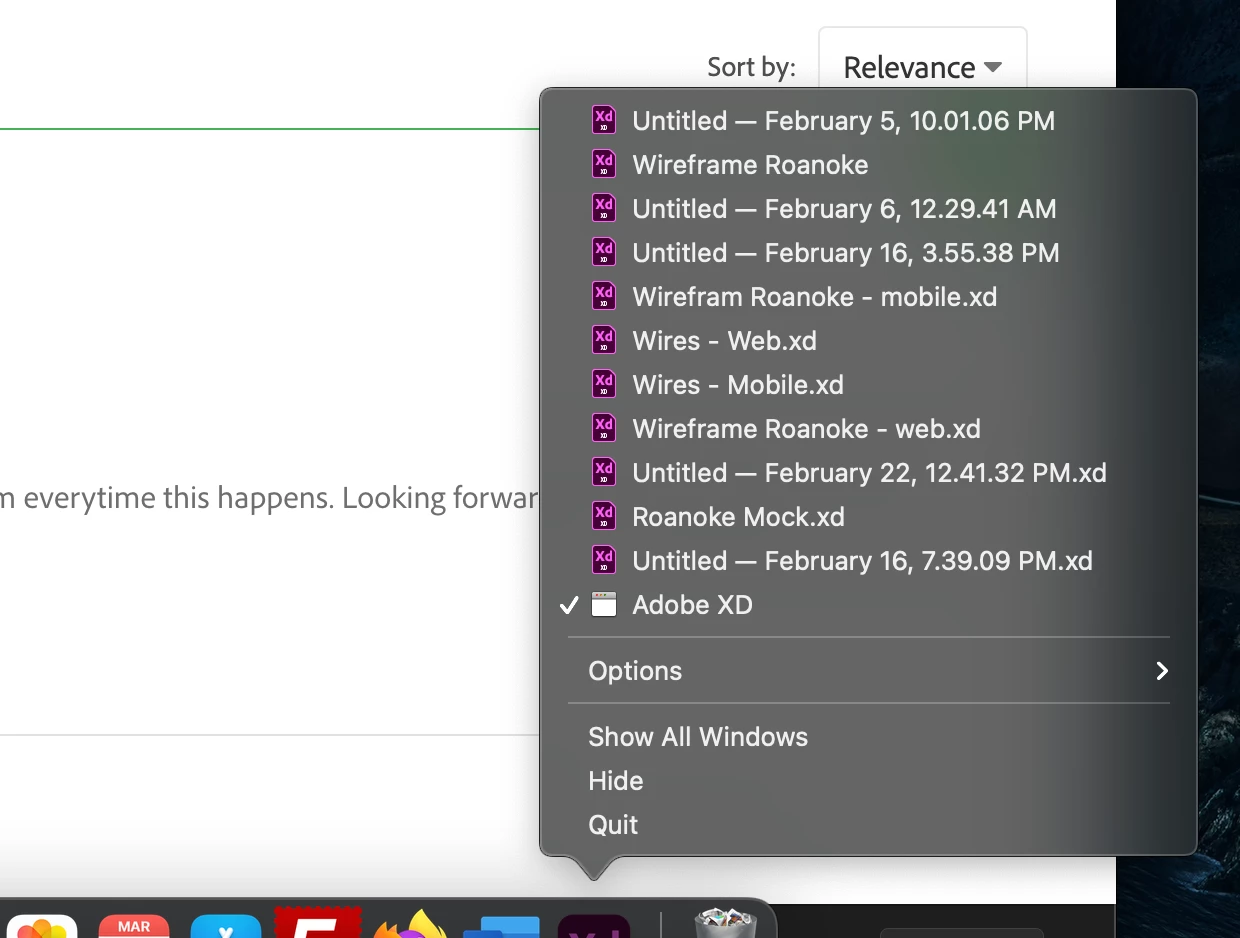This screenshot has width=1240, height=938.
Task: Switch to Wireframe Roanoke window
Action: point(868,165)
